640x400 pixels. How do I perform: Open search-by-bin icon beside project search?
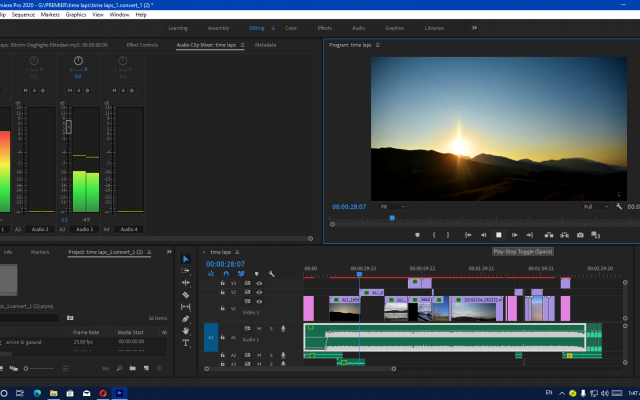pos(70,318)
